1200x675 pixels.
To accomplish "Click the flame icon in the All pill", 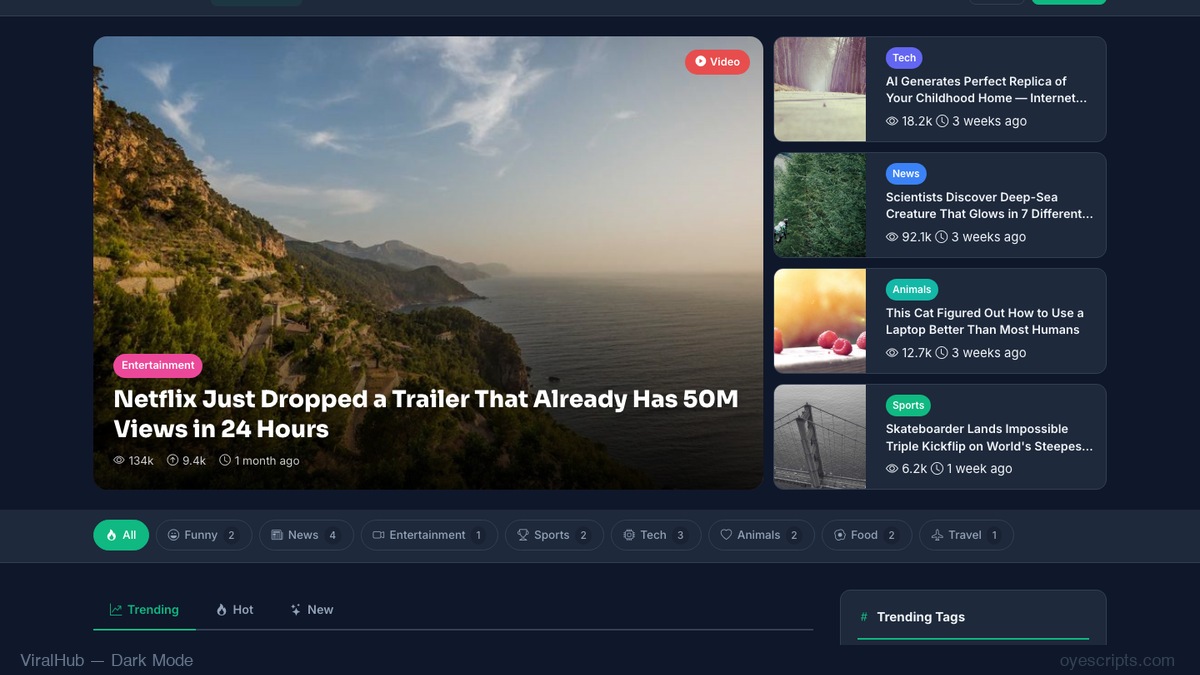I will pos(111,535).
